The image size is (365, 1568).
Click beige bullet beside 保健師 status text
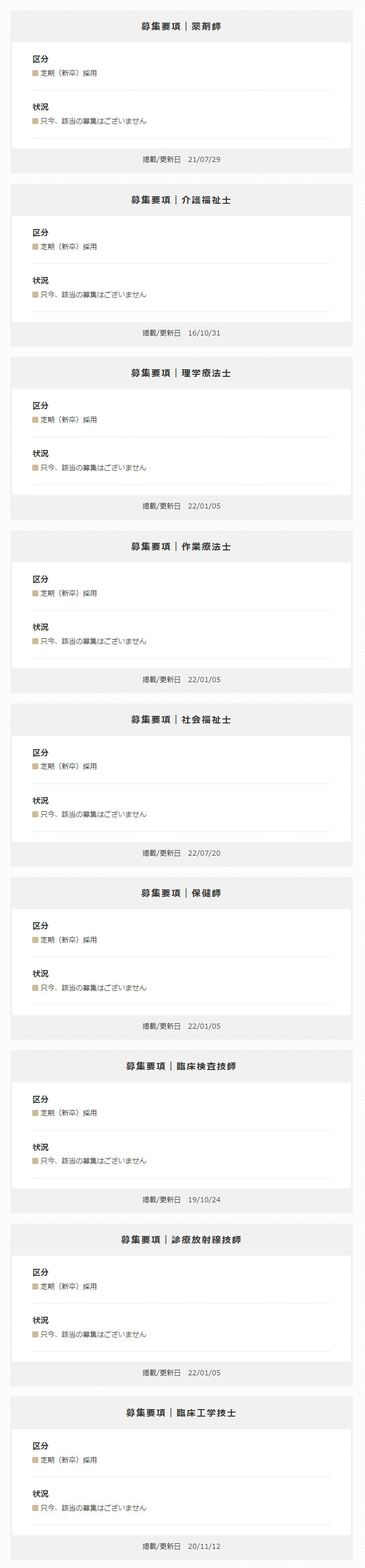tap(35, 988)
